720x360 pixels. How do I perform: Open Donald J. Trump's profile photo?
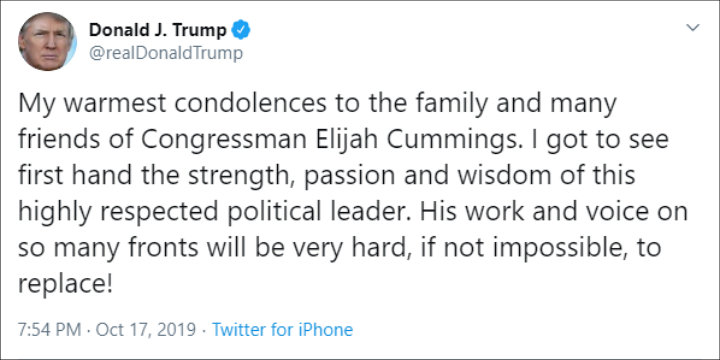coord(47,41)
